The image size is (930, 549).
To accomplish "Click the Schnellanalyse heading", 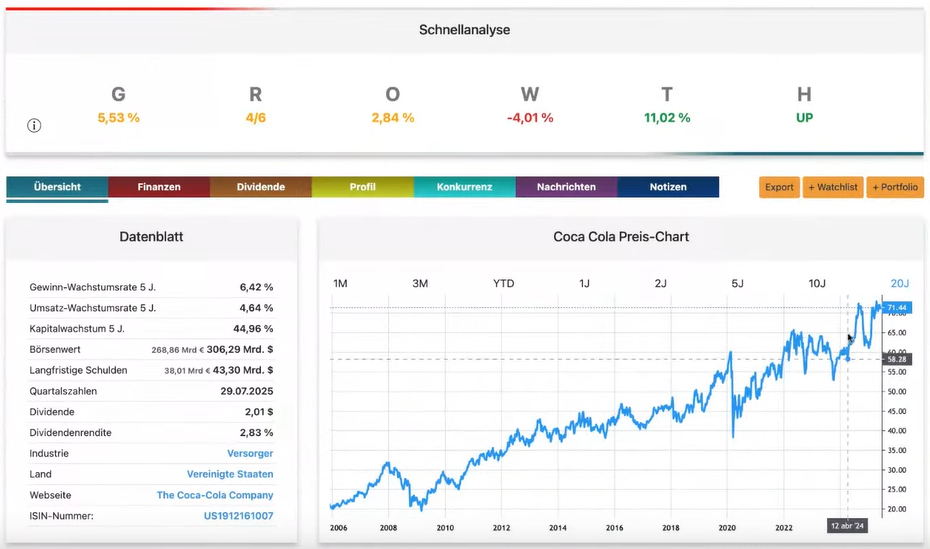I will (464, 30).
